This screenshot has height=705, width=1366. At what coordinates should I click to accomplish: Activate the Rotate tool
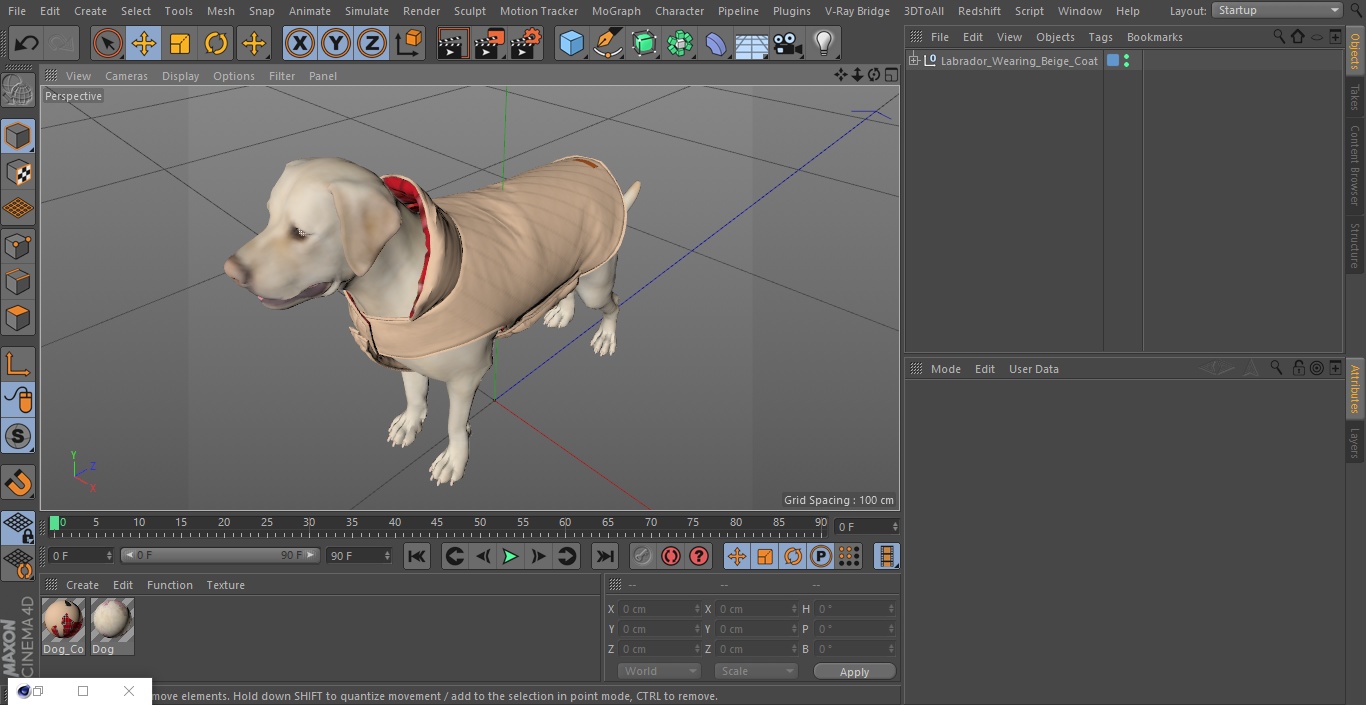[216, 43]
